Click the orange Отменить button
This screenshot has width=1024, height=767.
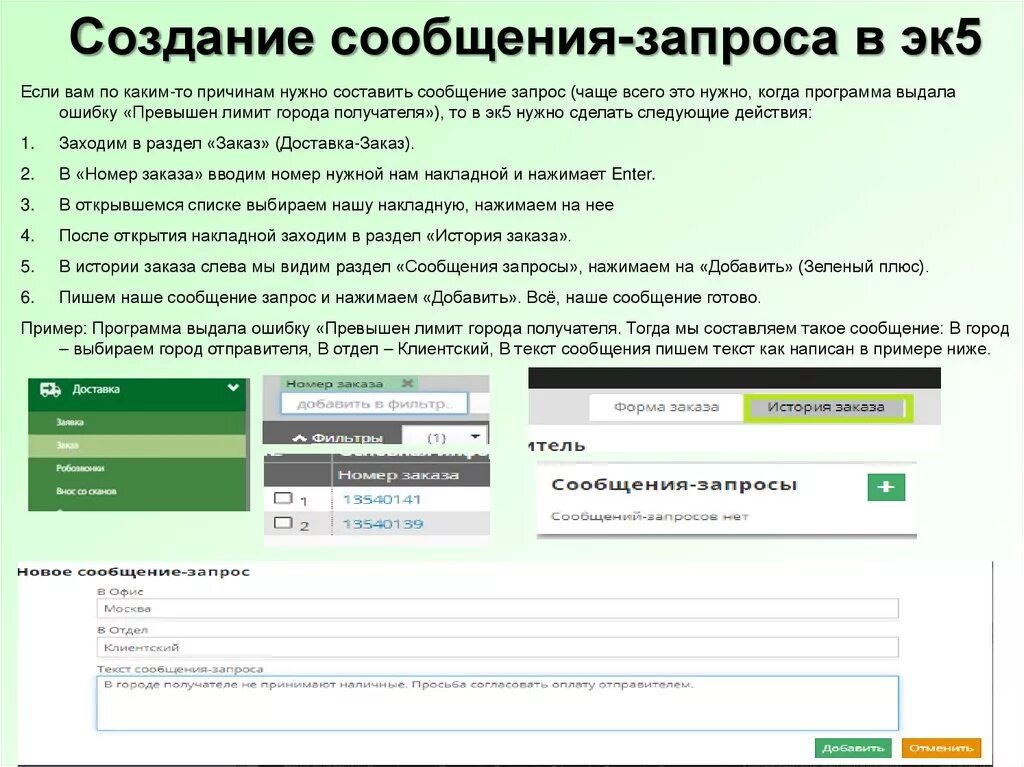(x=941, y=748)
